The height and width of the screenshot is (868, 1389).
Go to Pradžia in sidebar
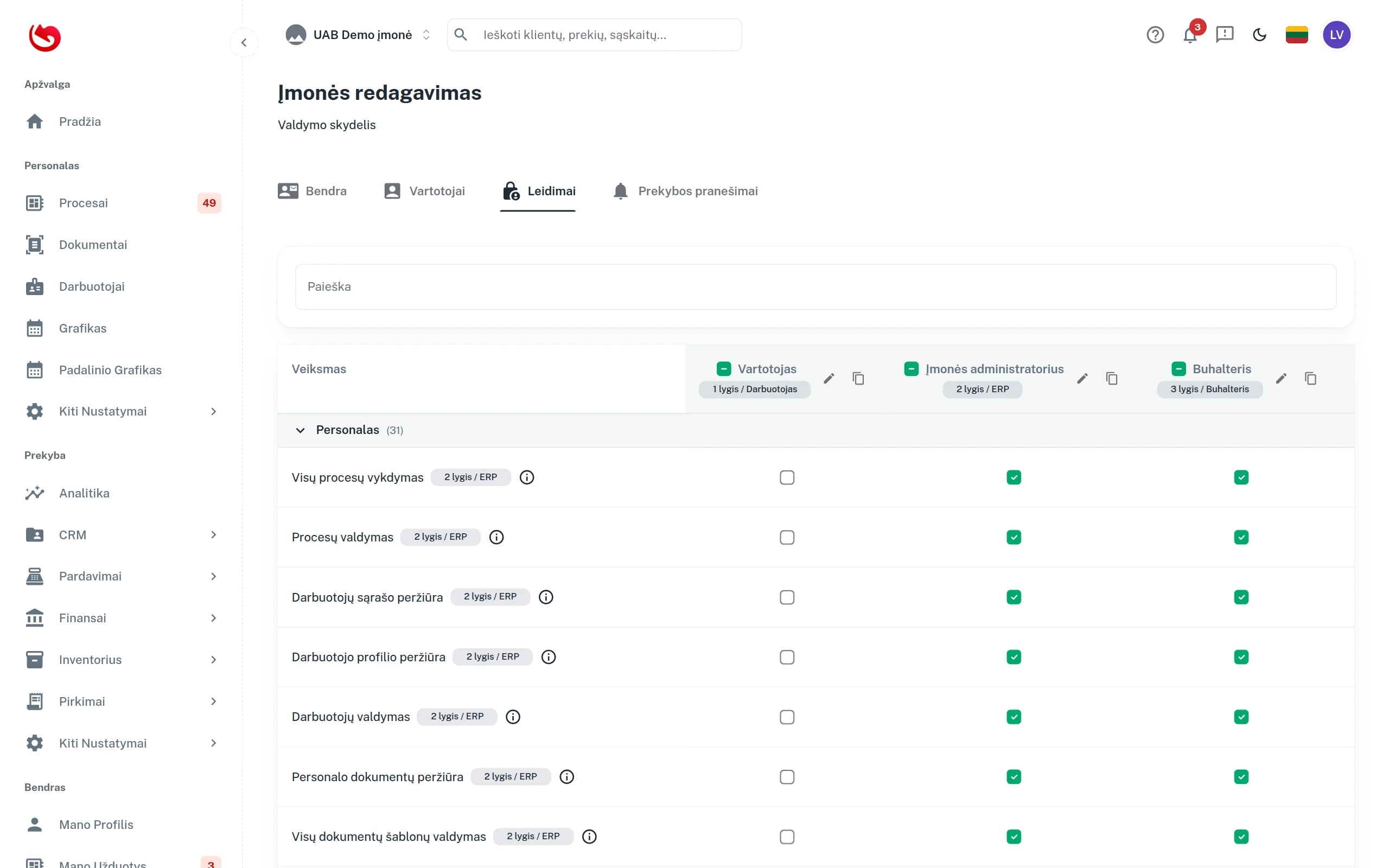pos(122,122)
